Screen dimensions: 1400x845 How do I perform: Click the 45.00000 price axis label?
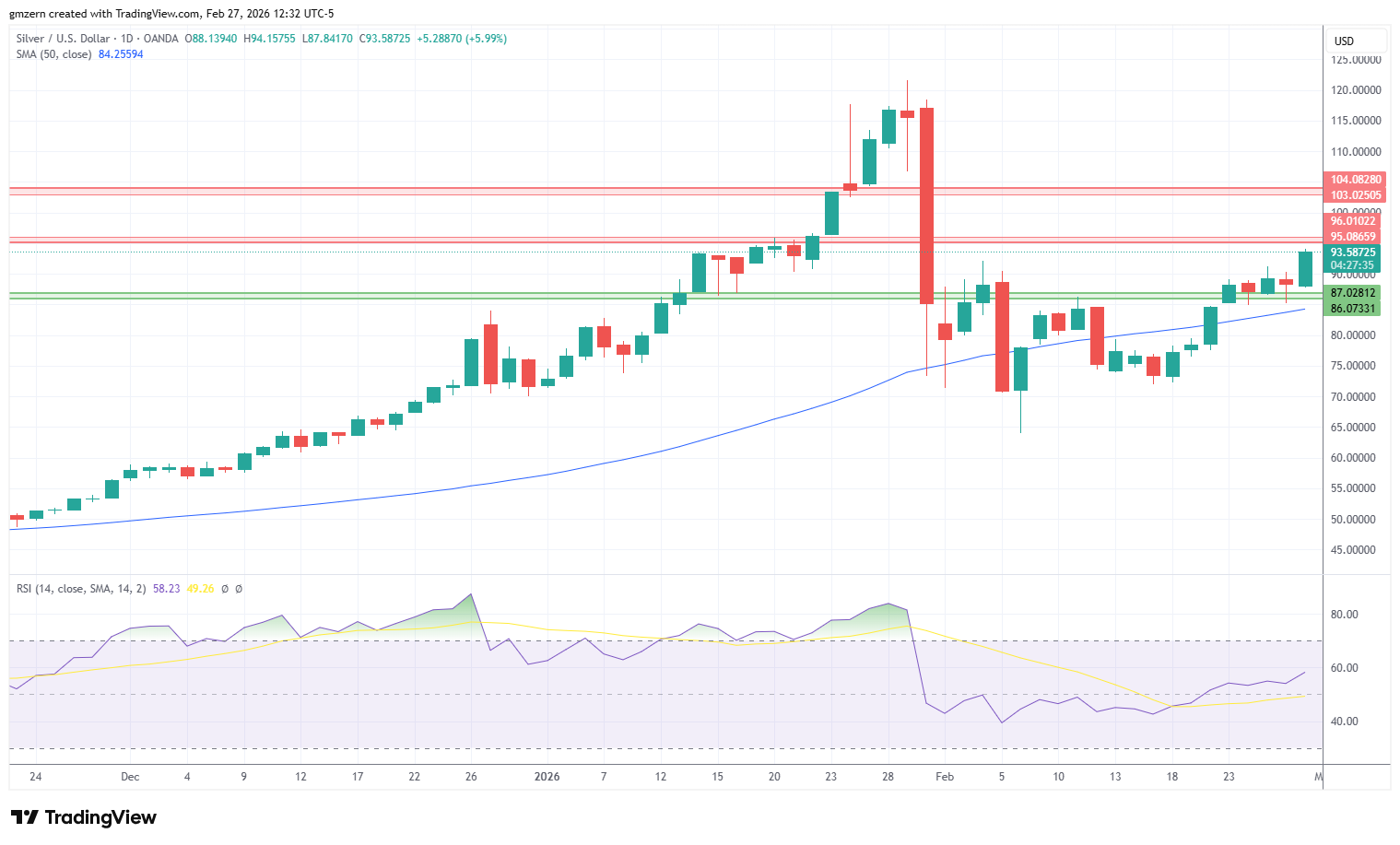pyautogui.click(x=1353, y=550)
